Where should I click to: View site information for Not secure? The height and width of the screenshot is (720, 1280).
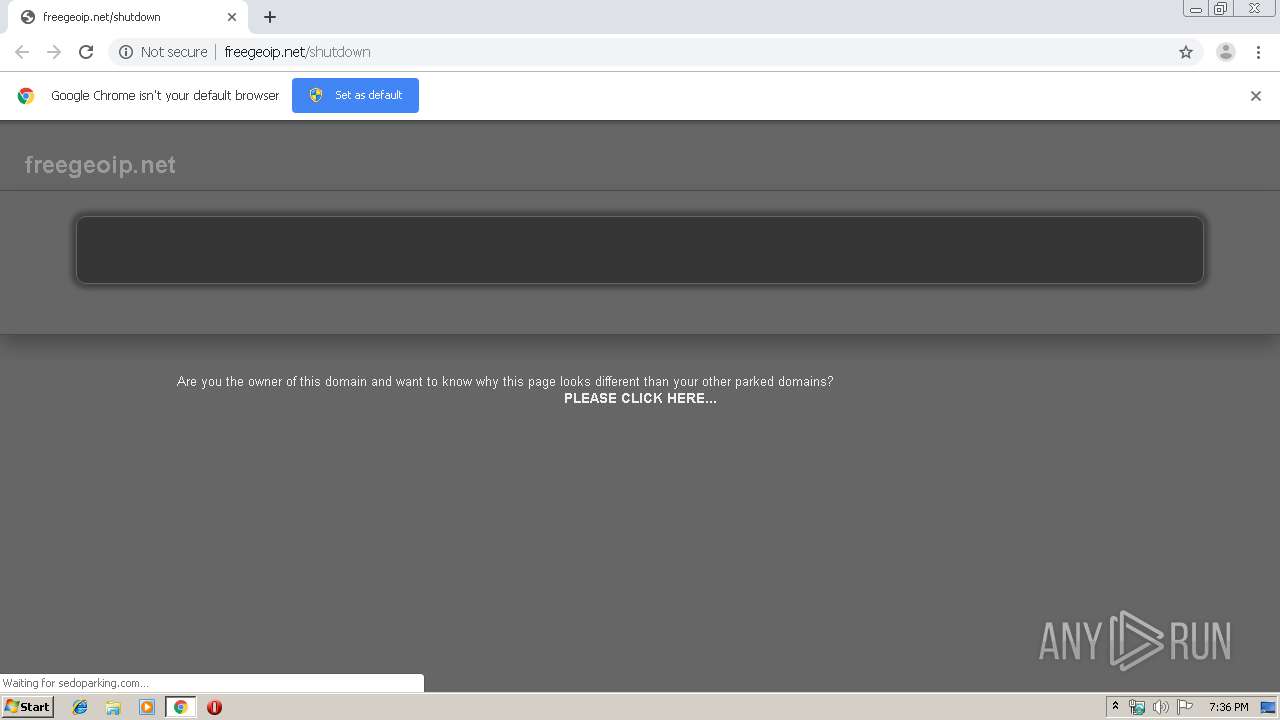coord(163,52)
